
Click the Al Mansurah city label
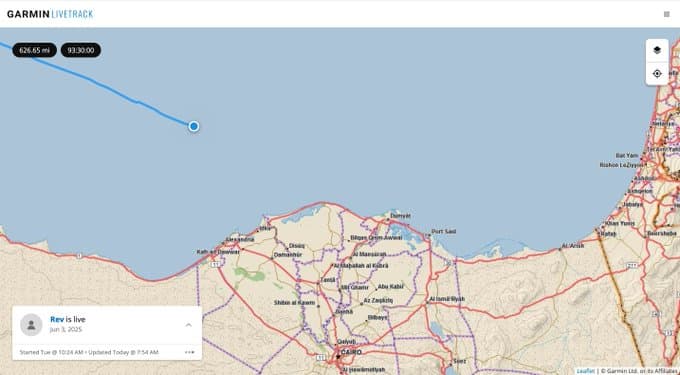[369, 254]
